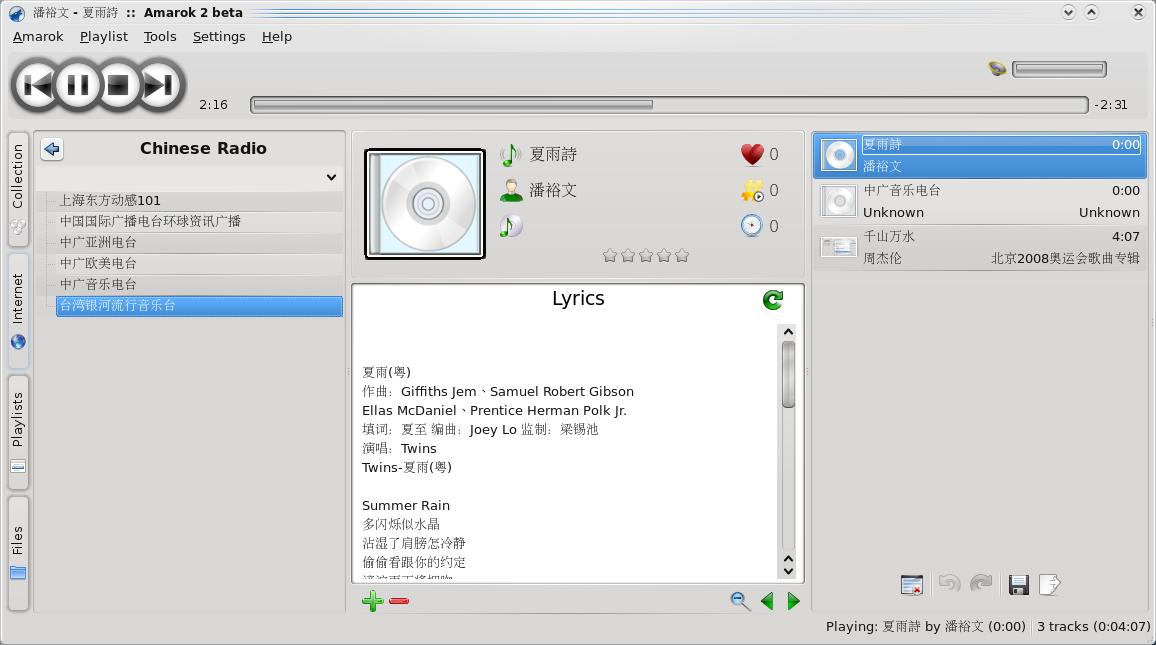Click the window shade-down chevron button

[x=1068, y=13]
